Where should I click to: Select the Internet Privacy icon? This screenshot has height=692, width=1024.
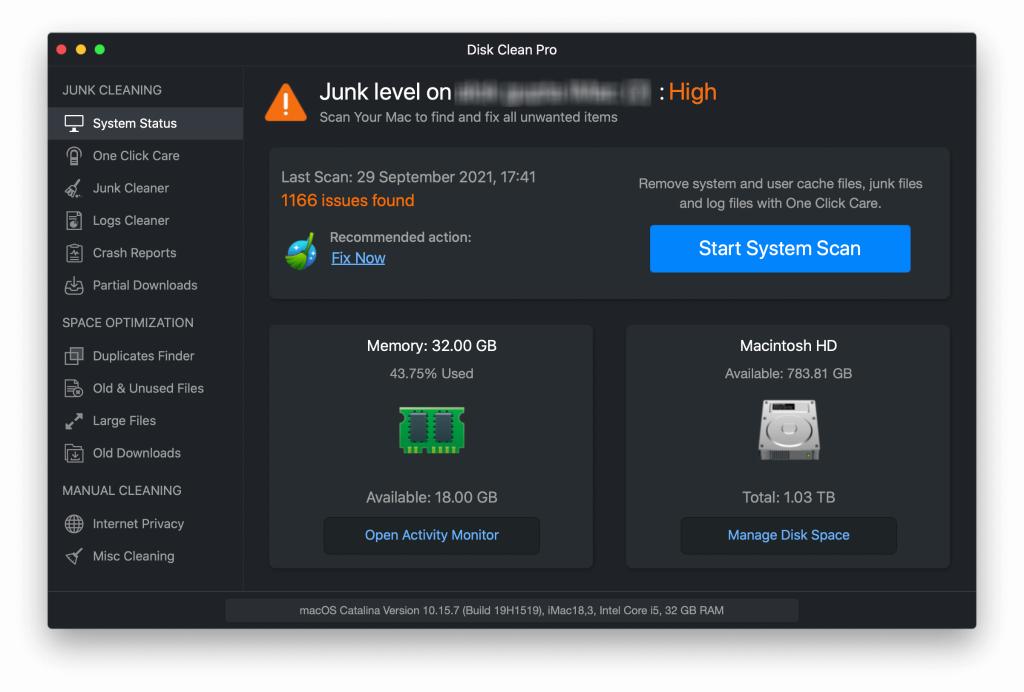pos(73,523)
